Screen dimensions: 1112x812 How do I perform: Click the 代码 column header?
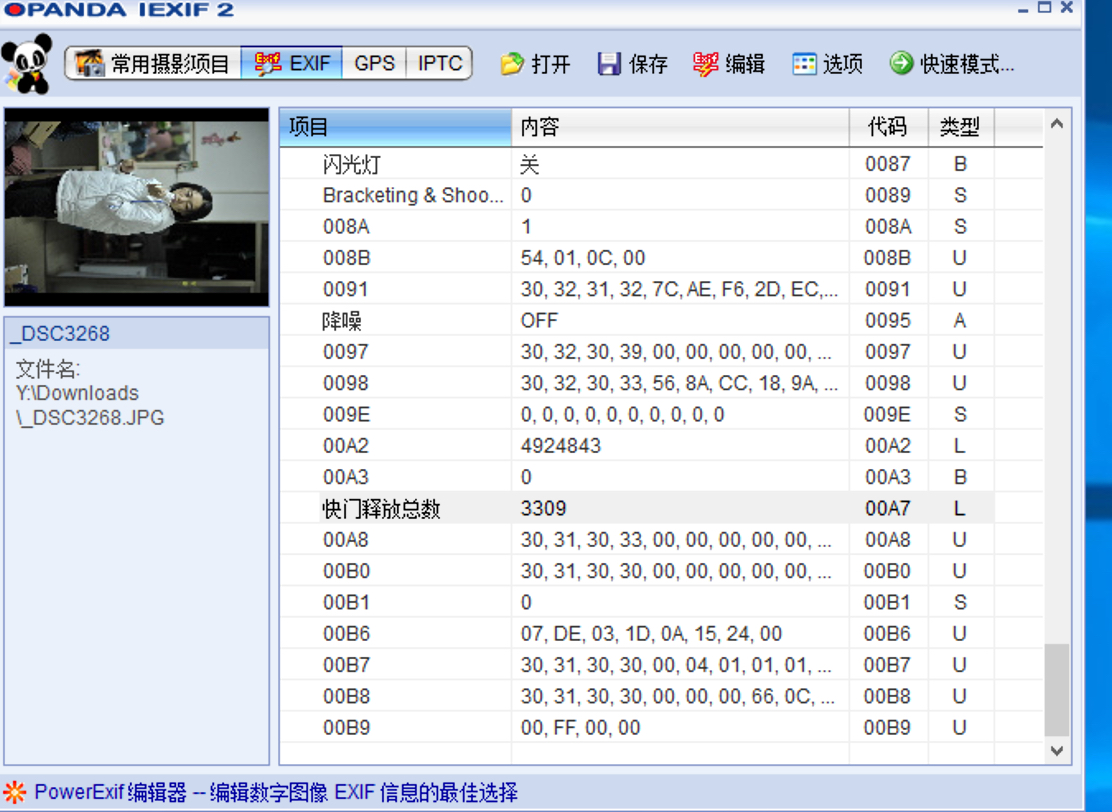click(889, 128)
